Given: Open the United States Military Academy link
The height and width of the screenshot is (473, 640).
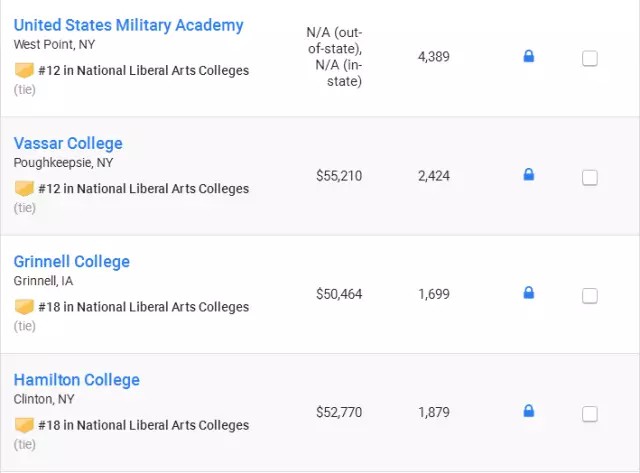Looking at the screenshot, I should [128, 25].
